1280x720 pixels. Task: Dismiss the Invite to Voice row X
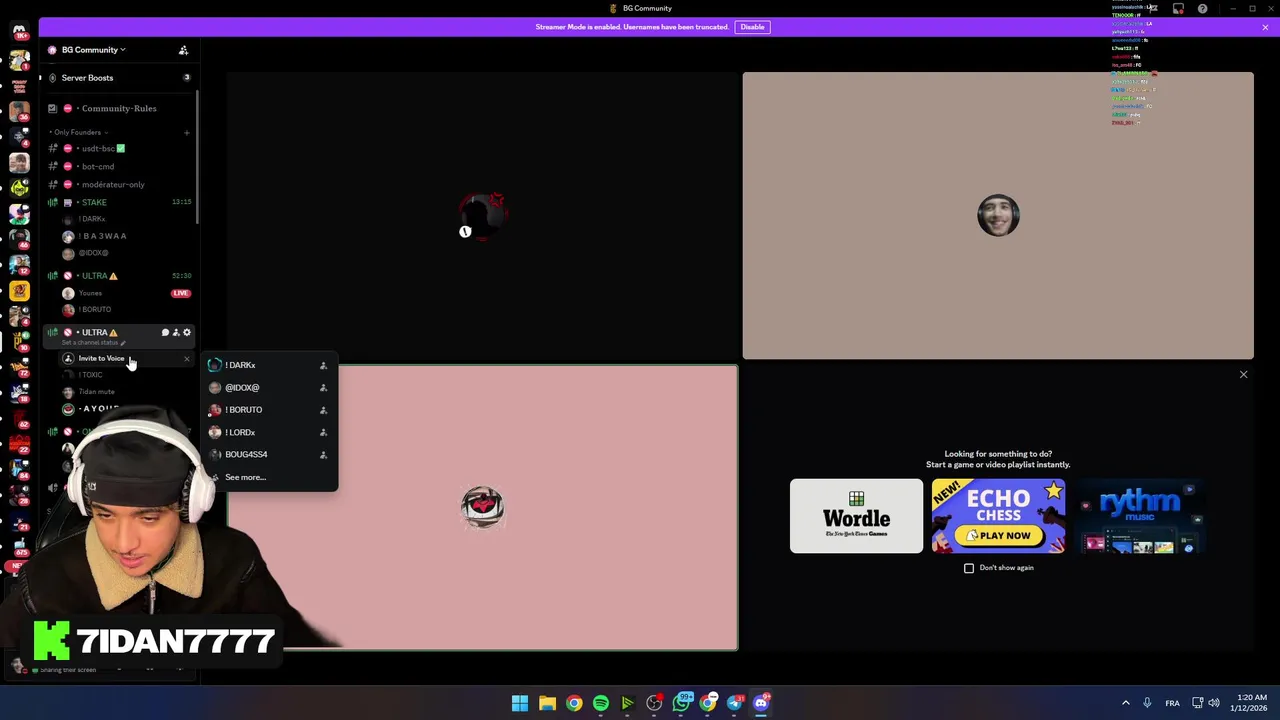(186, 358)
